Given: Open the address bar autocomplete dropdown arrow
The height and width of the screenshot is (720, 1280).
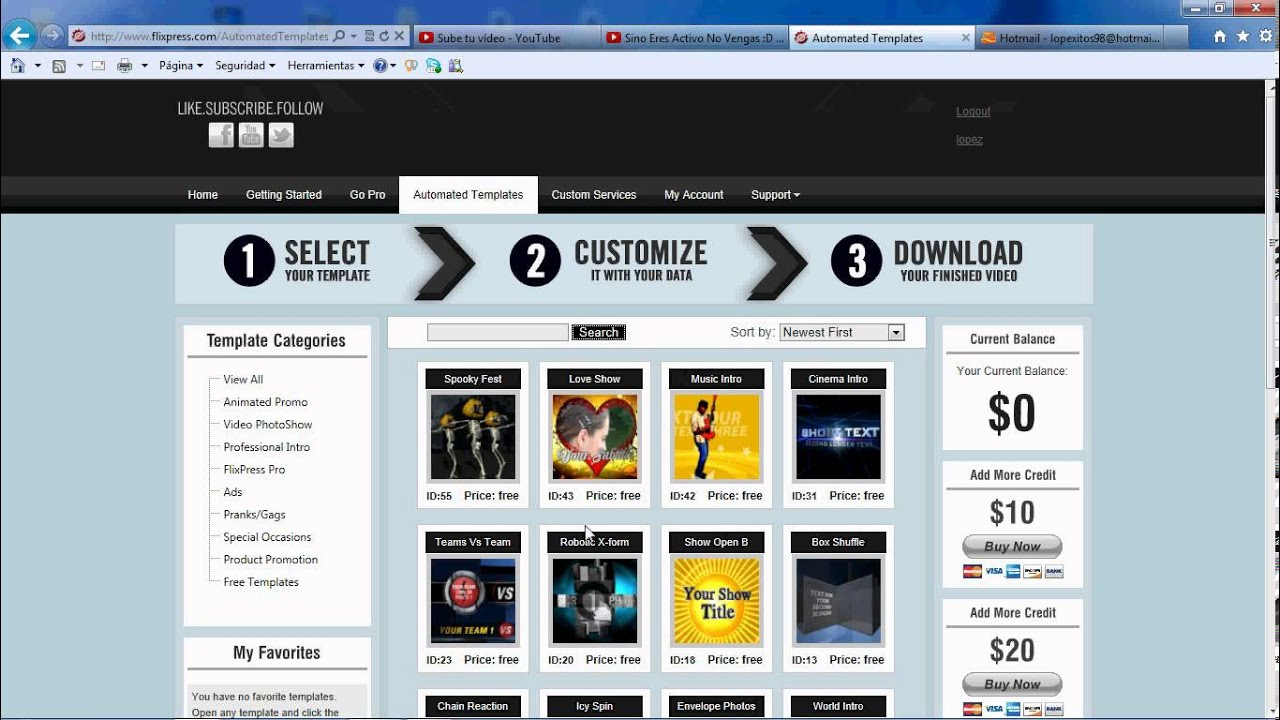Looking at the screenshot, I should pos(354,36).
